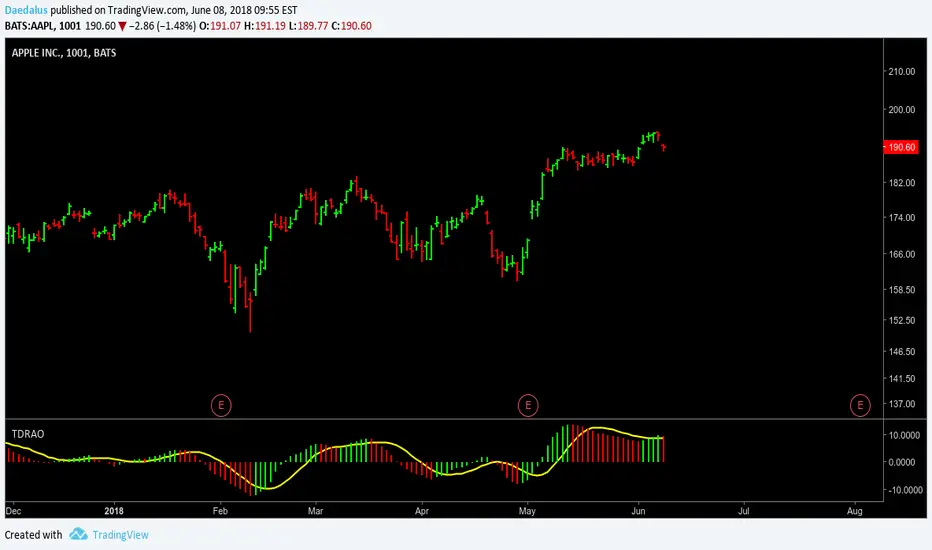This screenshot has height=550, width=932.
Task: Click the 200.00 price axis label
Action: pos(902,110)
